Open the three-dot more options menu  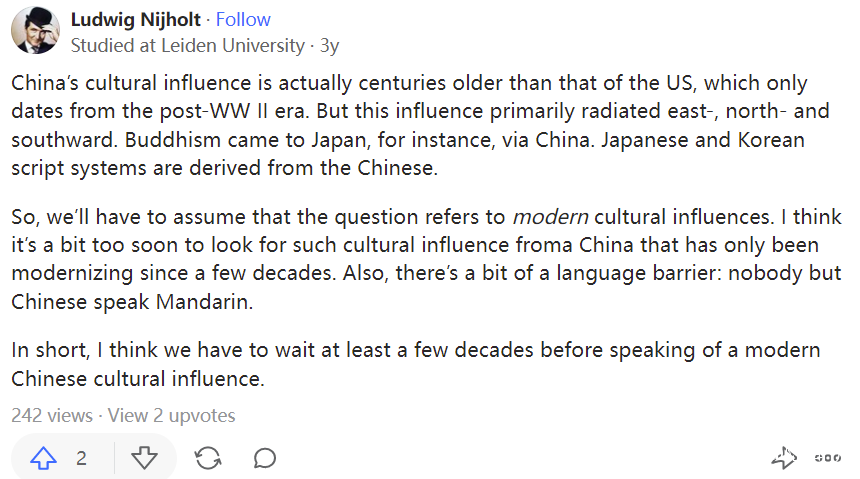pyautogui.click(x=827, y=458)
